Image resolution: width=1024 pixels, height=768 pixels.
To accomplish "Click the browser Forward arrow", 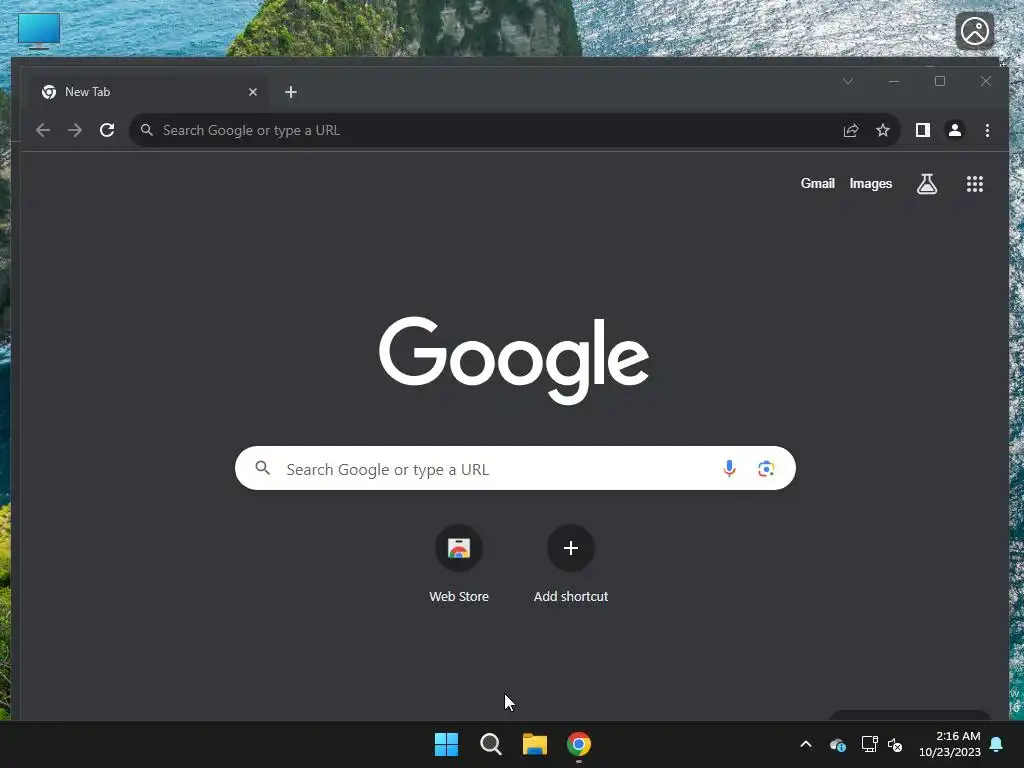I will [75, 130].
